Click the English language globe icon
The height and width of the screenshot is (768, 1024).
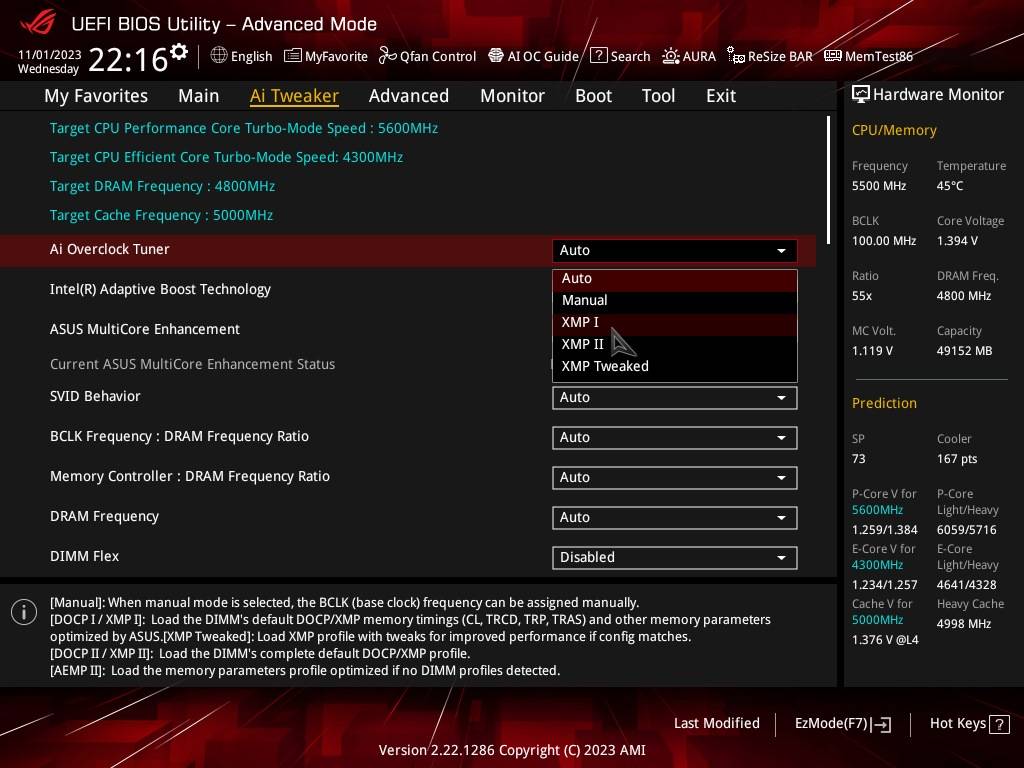(219, 56)
